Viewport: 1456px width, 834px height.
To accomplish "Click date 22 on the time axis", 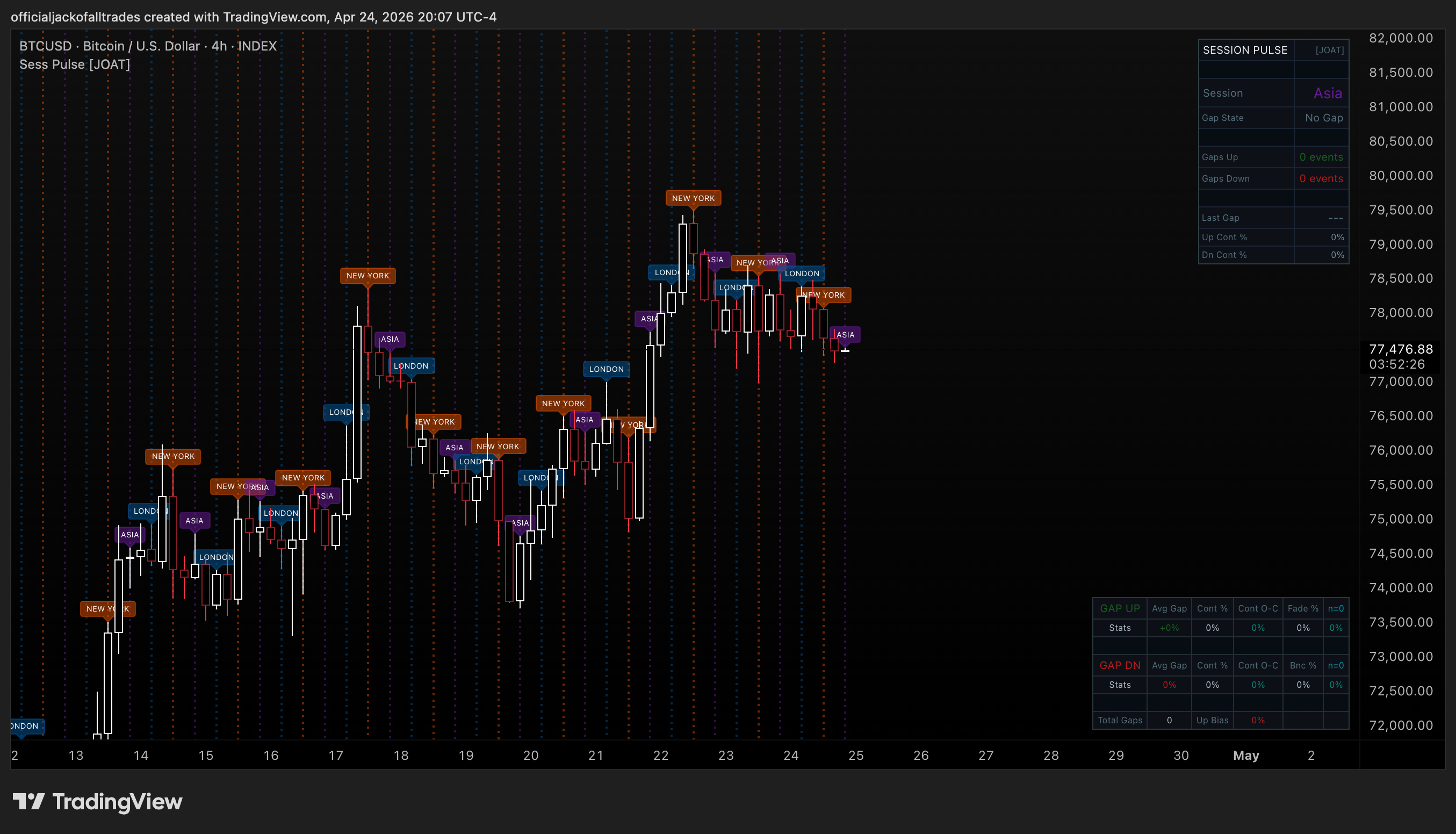I will [661, 756].
